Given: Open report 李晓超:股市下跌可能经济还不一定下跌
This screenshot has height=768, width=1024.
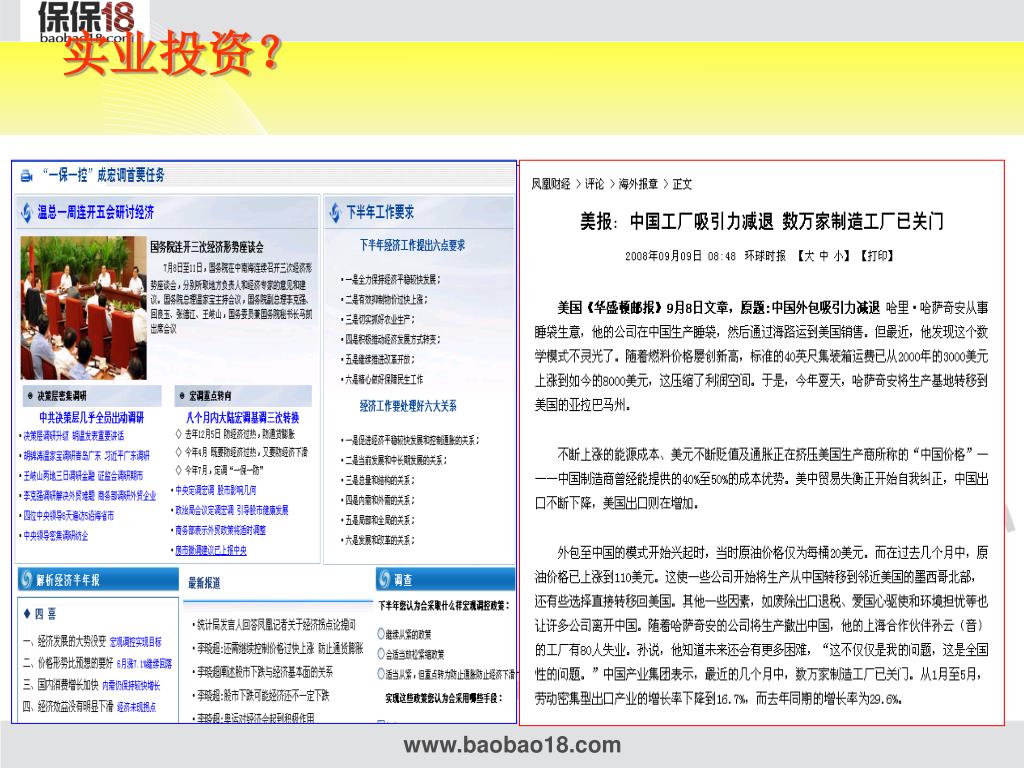Looking at the screenshot, I should click(263, 696).
